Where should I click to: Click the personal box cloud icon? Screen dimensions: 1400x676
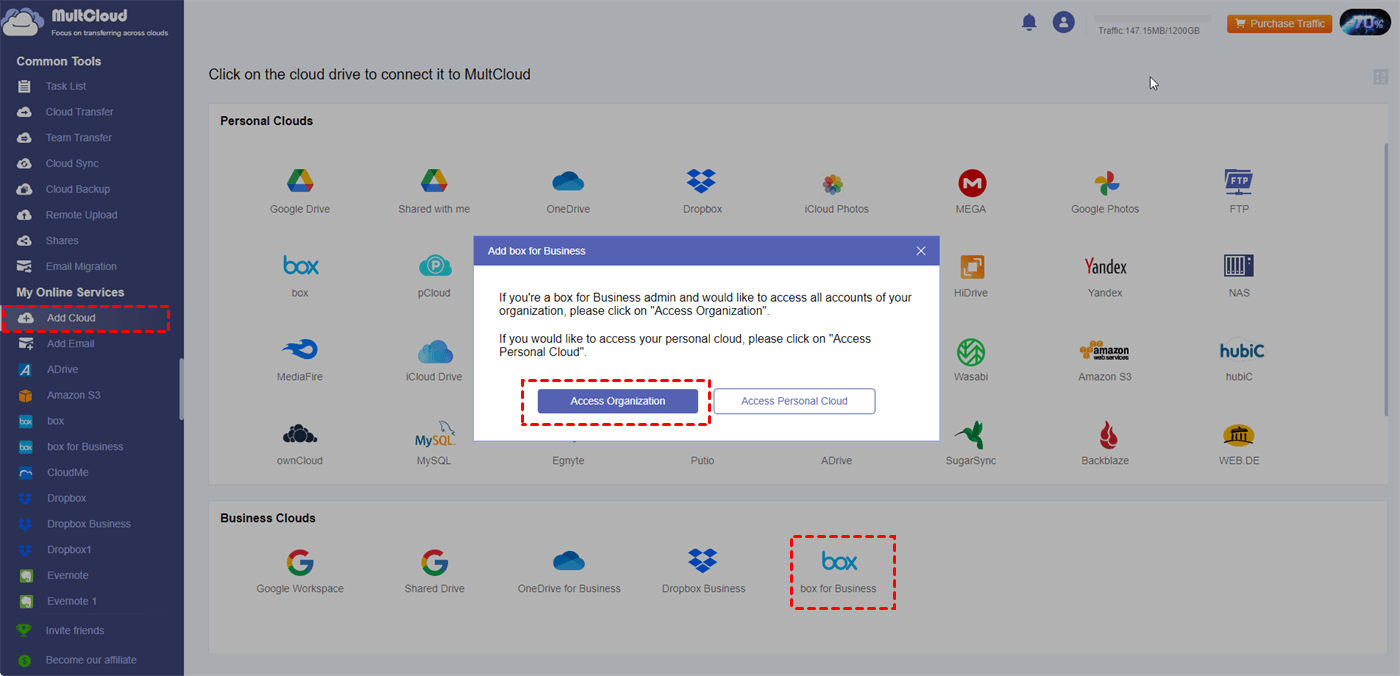[300, 265]
